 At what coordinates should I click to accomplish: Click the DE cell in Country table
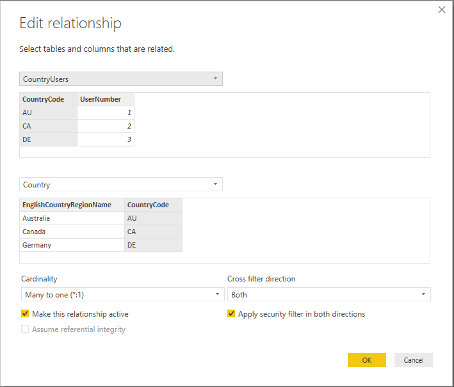point(153,245)
